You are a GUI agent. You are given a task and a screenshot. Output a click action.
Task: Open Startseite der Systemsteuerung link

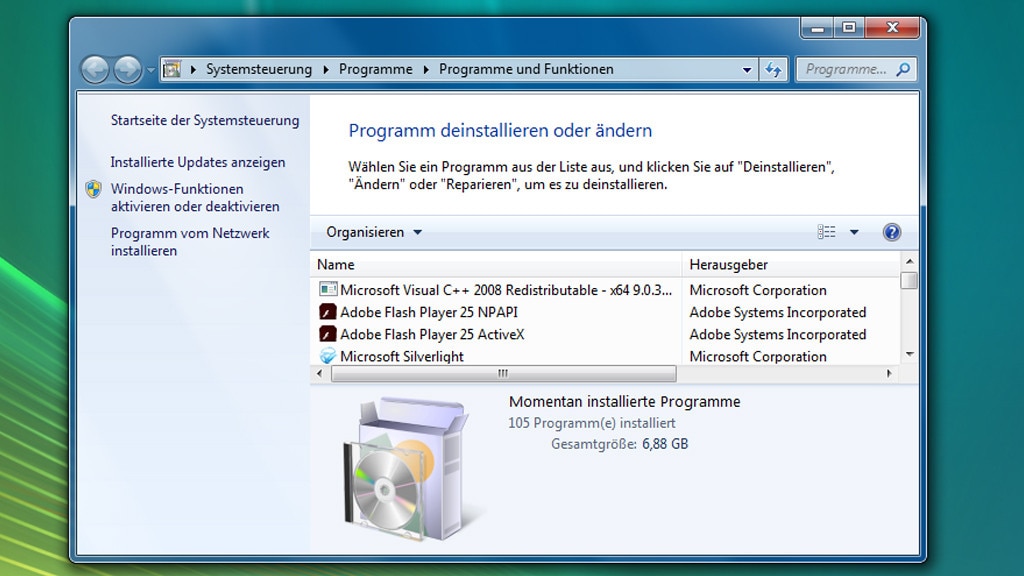pos(205,120)
